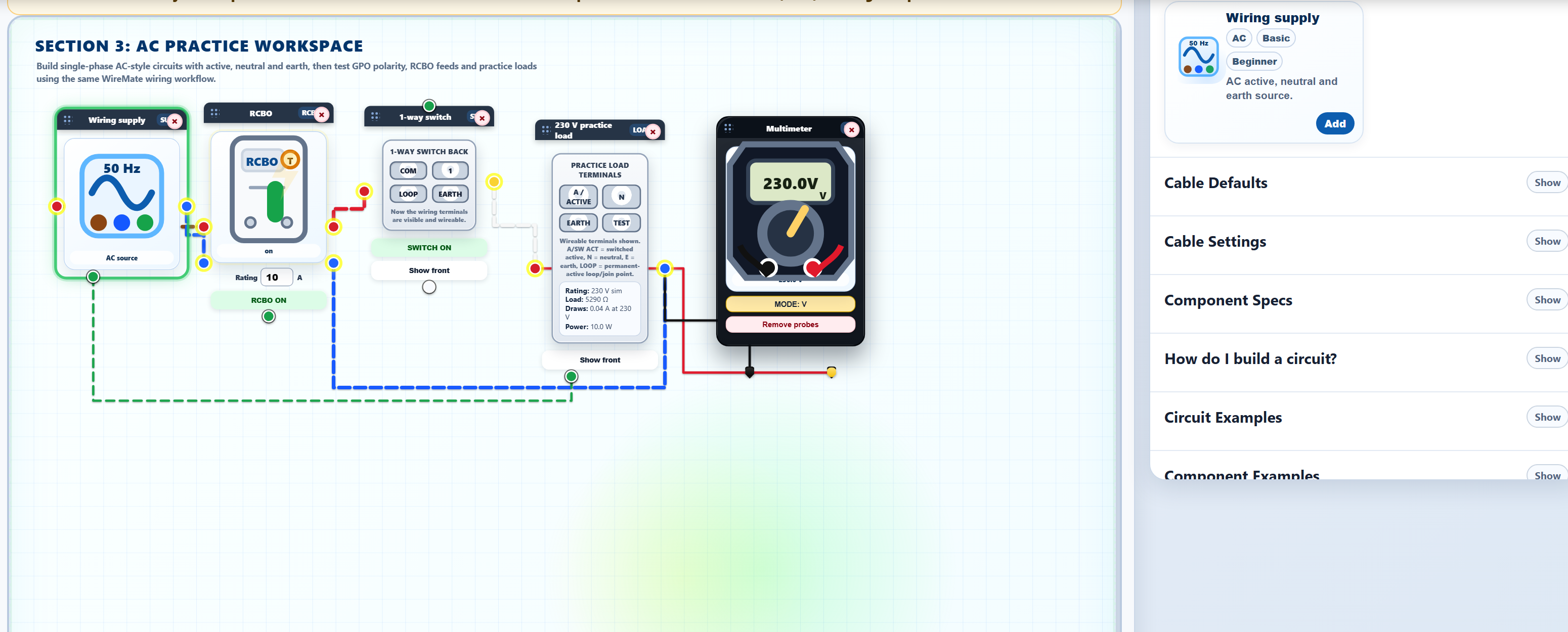
Task: Select the load N terminal
Action: click(x=621, y=197)
